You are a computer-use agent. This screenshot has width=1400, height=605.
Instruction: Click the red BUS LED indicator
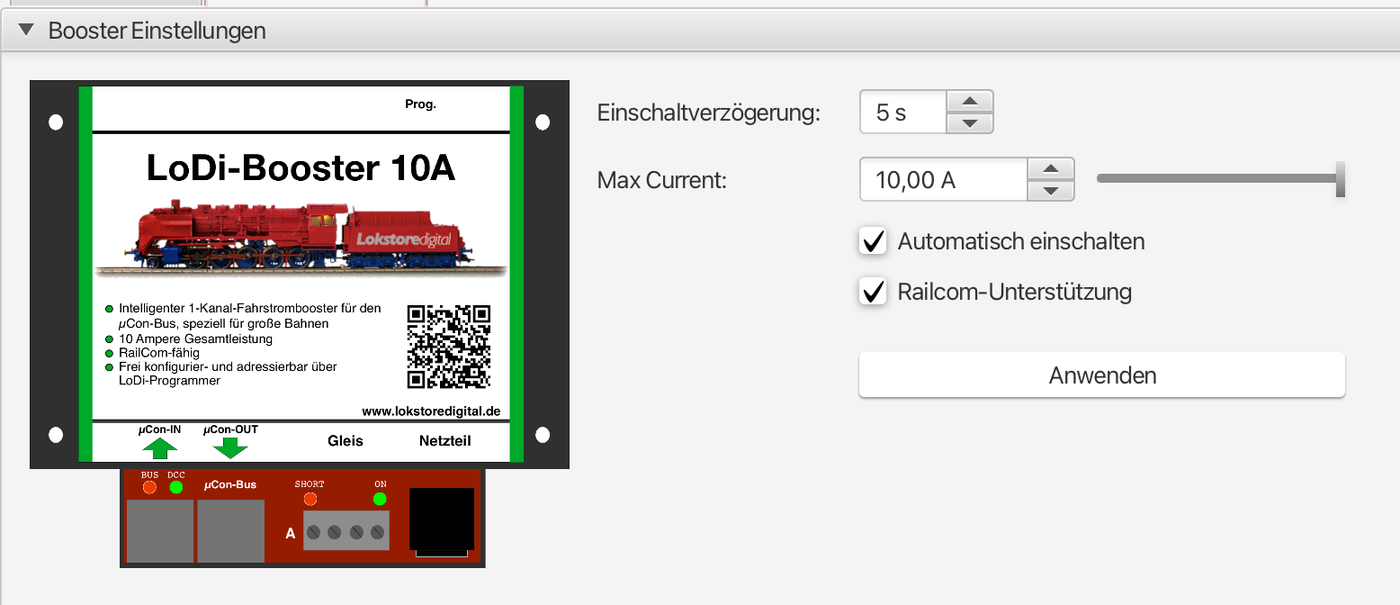150,487
